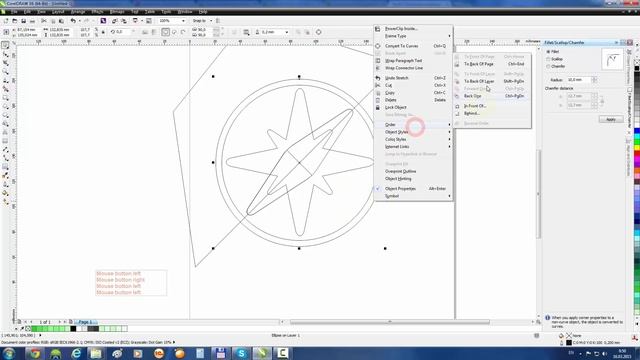Choose To Back Of Layer in submenu
Viewport: 640px width, 360px height.
point(492,81)
